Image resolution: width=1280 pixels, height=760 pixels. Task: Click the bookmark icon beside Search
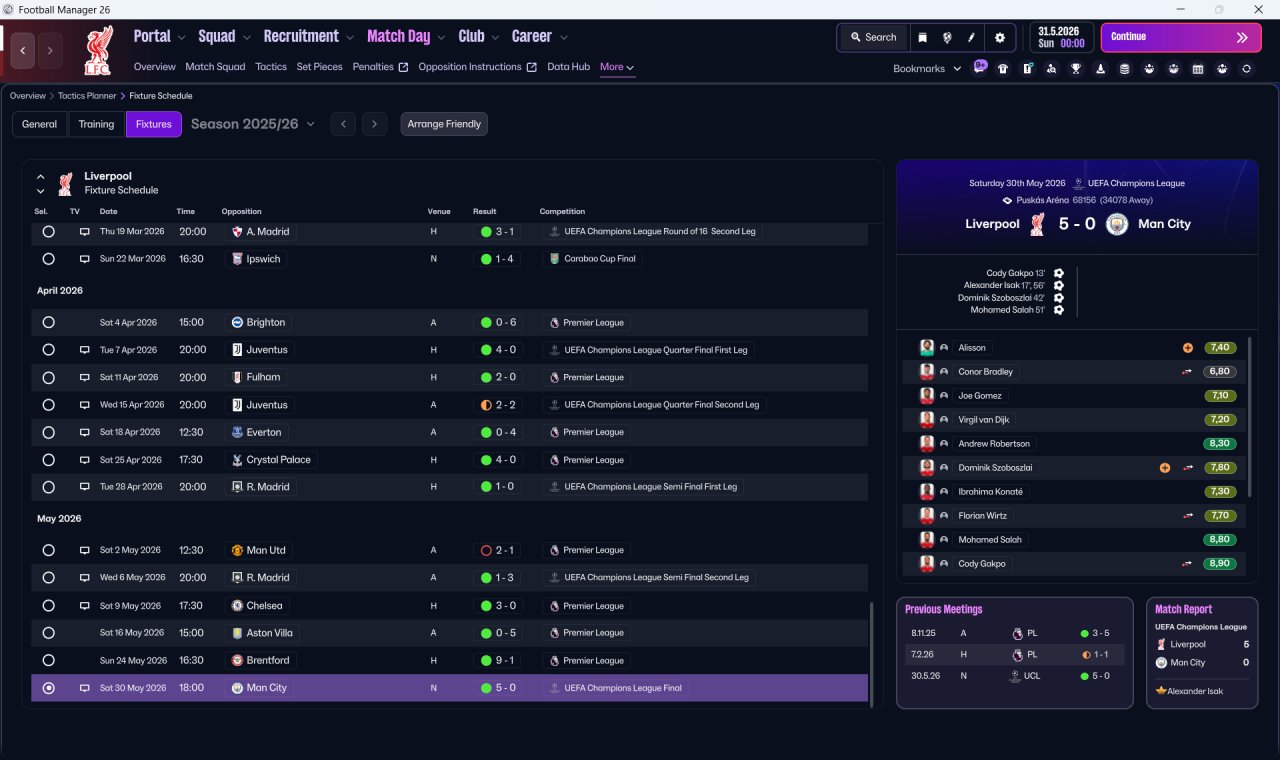coord(923,37)
